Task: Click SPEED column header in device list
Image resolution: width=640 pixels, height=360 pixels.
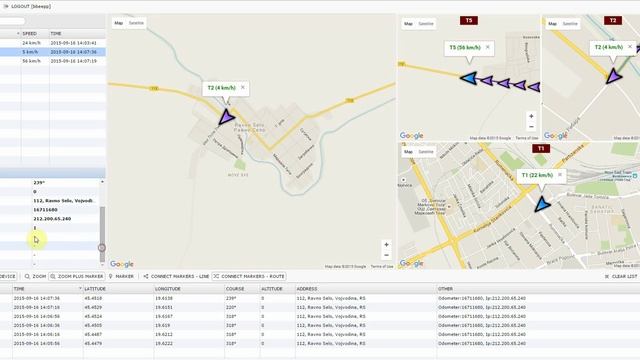Action: [35, 33]
